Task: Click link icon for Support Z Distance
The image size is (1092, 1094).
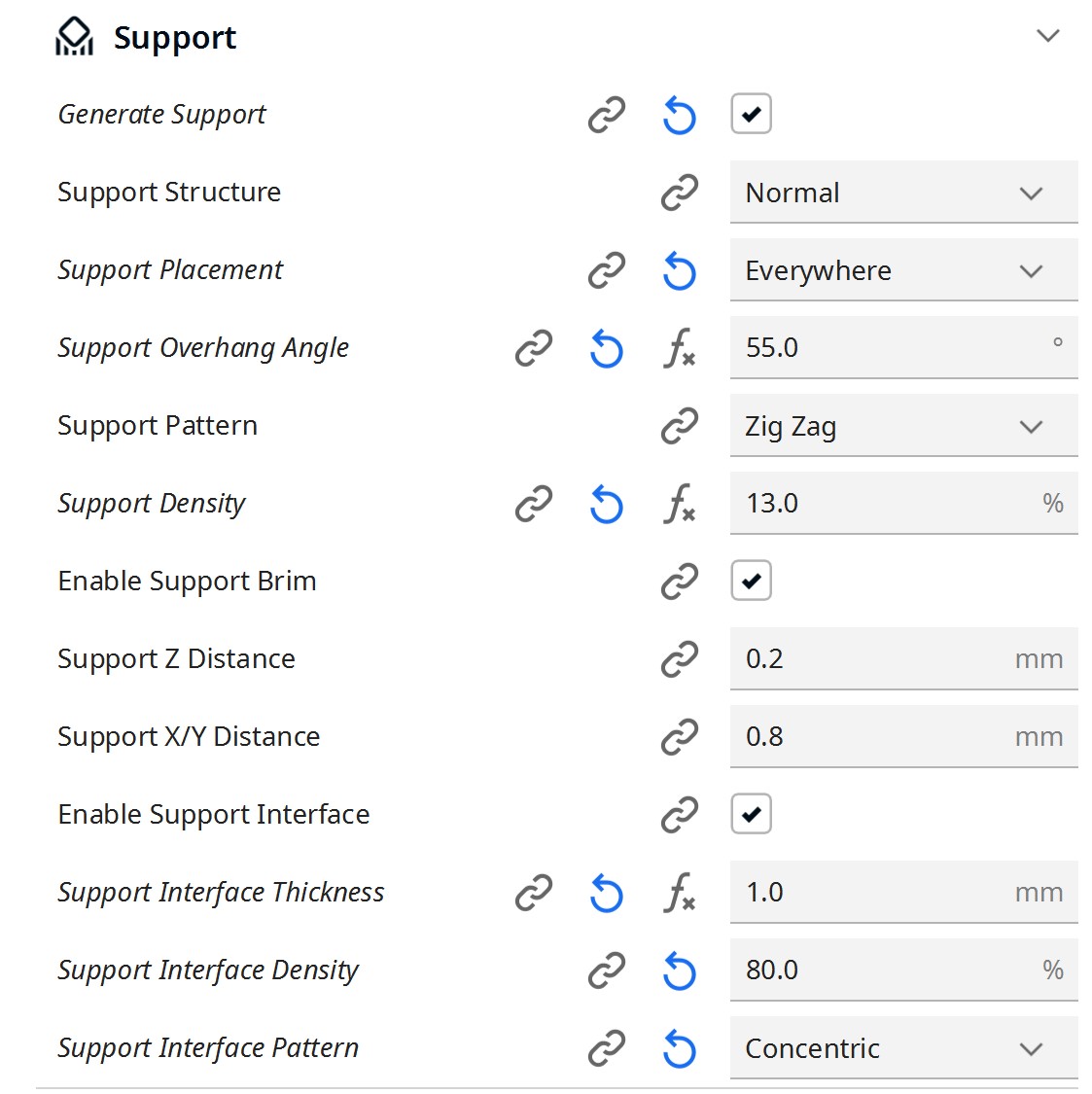Action: (x=679, y=659)
